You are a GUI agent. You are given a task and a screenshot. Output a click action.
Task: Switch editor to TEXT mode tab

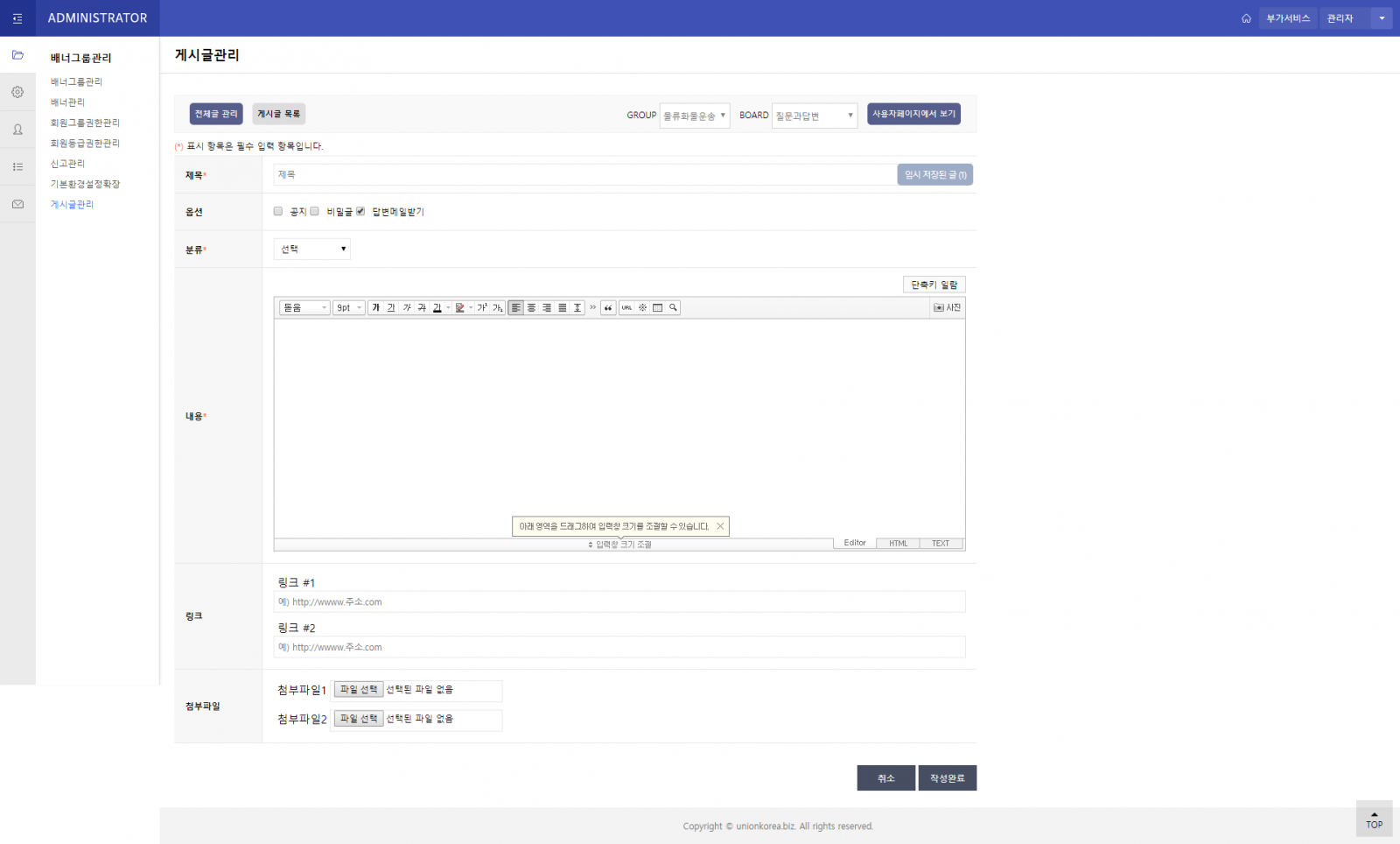tap(941, 544)
